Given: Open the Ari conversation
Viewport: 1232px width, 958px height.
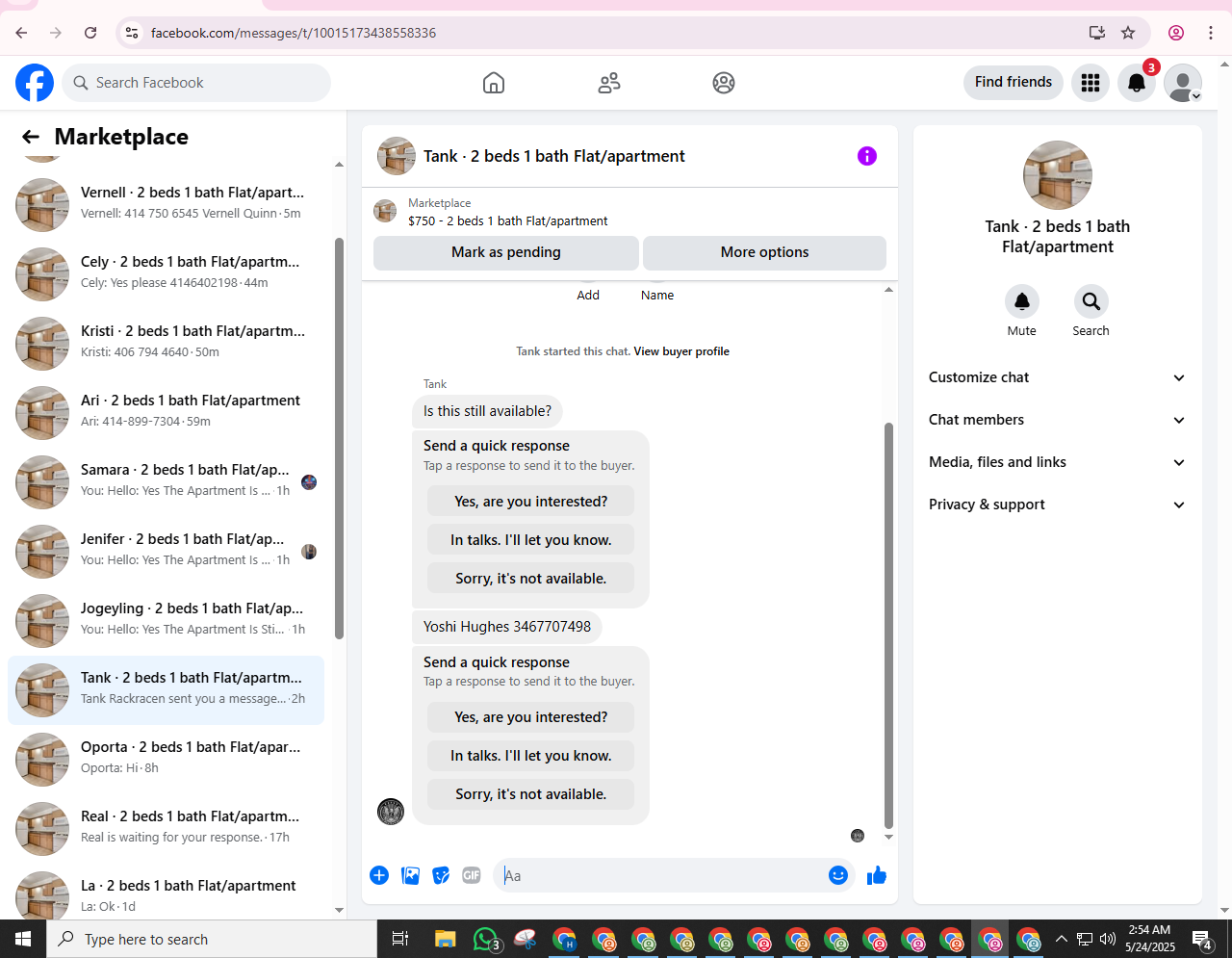Looking at the screenshot, I should coord(166,412).
